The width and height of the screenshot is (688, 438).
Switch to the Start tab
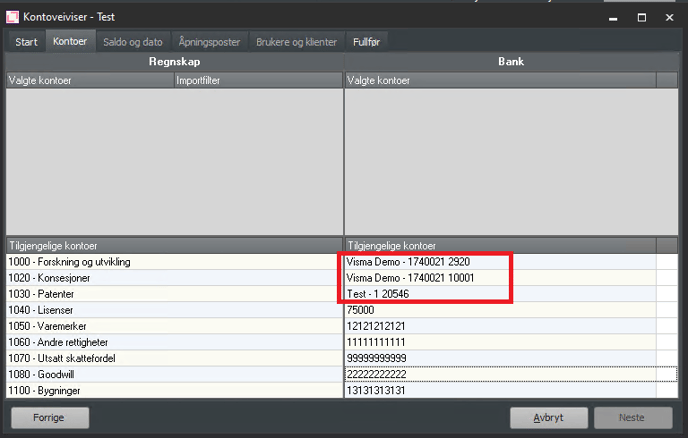26,42
